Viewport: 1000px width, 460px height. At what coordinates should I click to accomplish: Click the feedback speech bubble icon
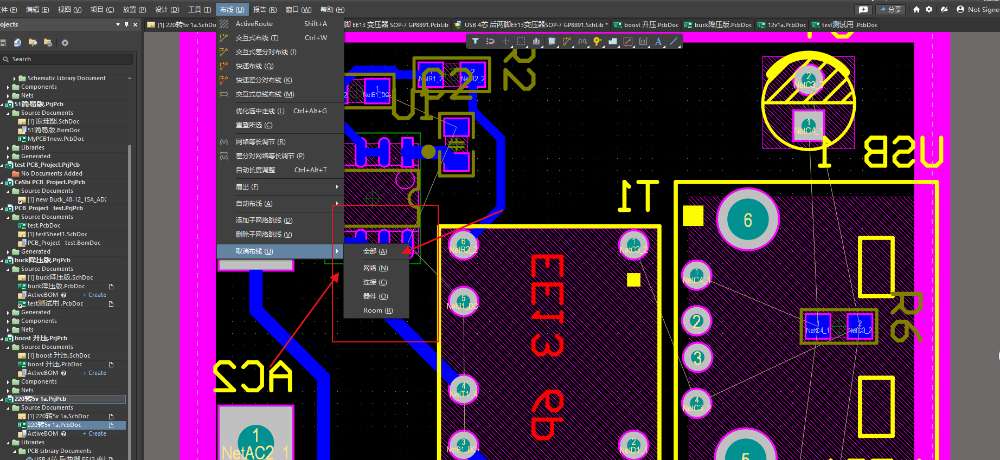coord(863,10)
